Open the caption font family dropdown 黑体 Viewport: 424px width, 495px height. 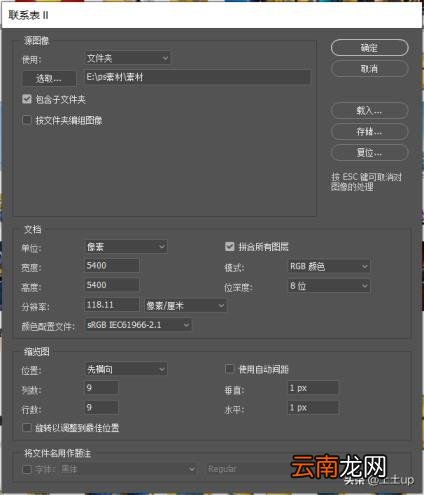129,469
